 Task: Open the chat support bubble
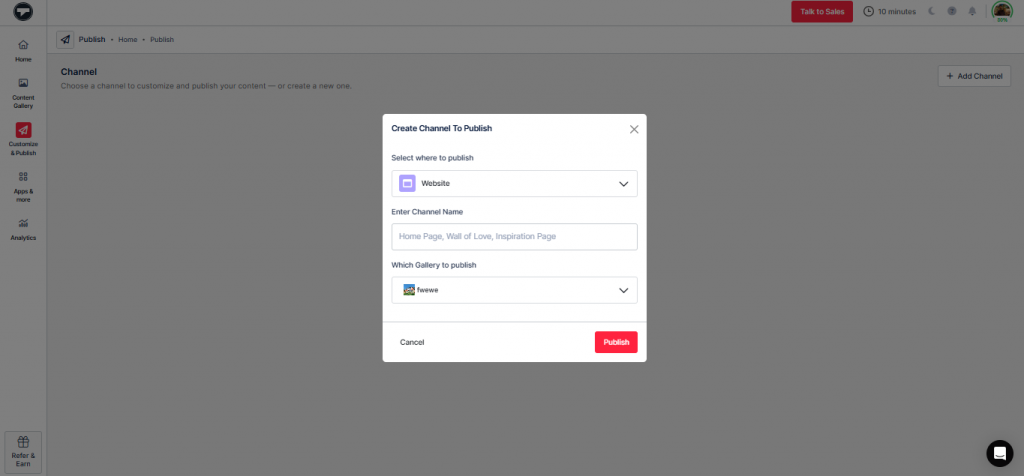coord(999,453)
